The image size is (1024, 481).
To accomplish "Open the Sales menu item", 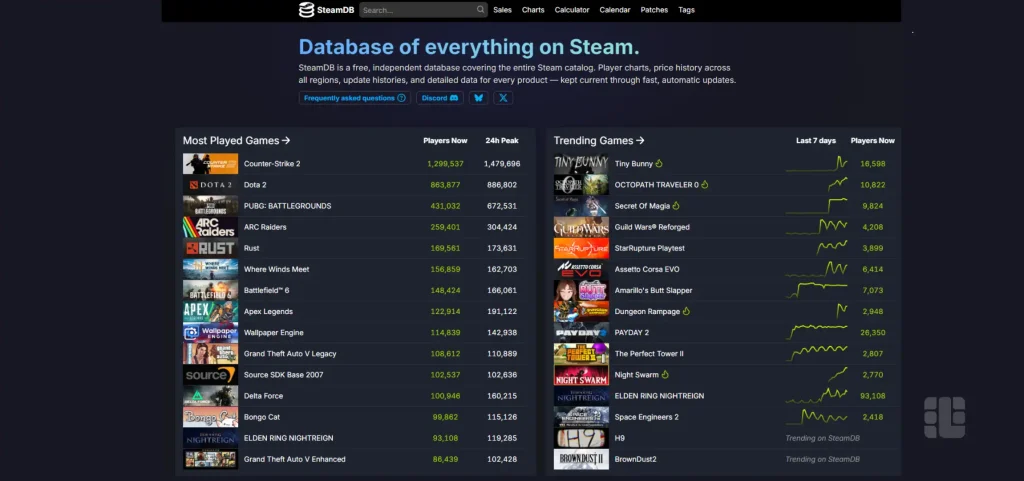I will tap(502, 10).
